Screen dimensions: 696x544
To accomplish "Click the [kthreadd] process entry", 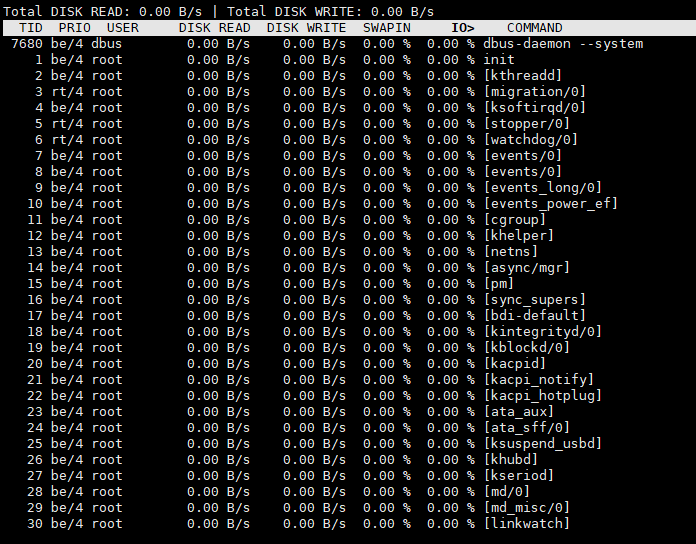I will coord(522,76).
